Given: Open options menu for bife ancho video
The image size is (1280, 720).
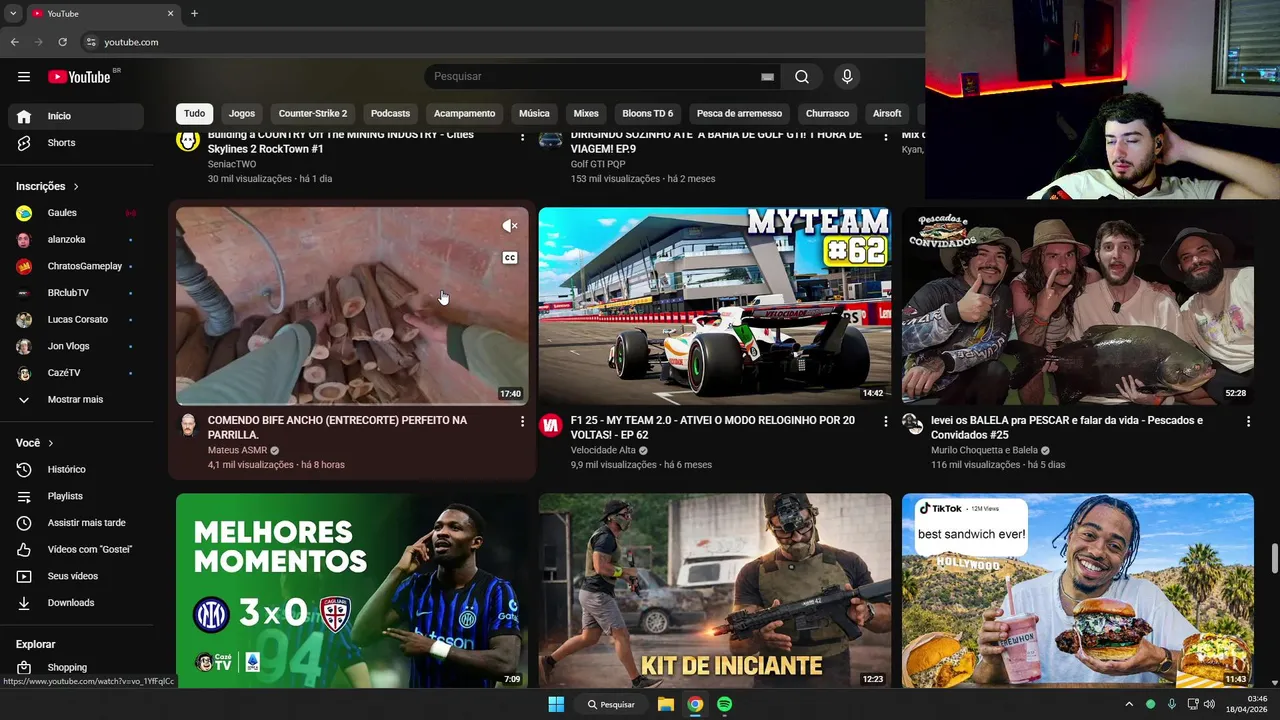Looking at the screenshot, I should click(522, 422).
